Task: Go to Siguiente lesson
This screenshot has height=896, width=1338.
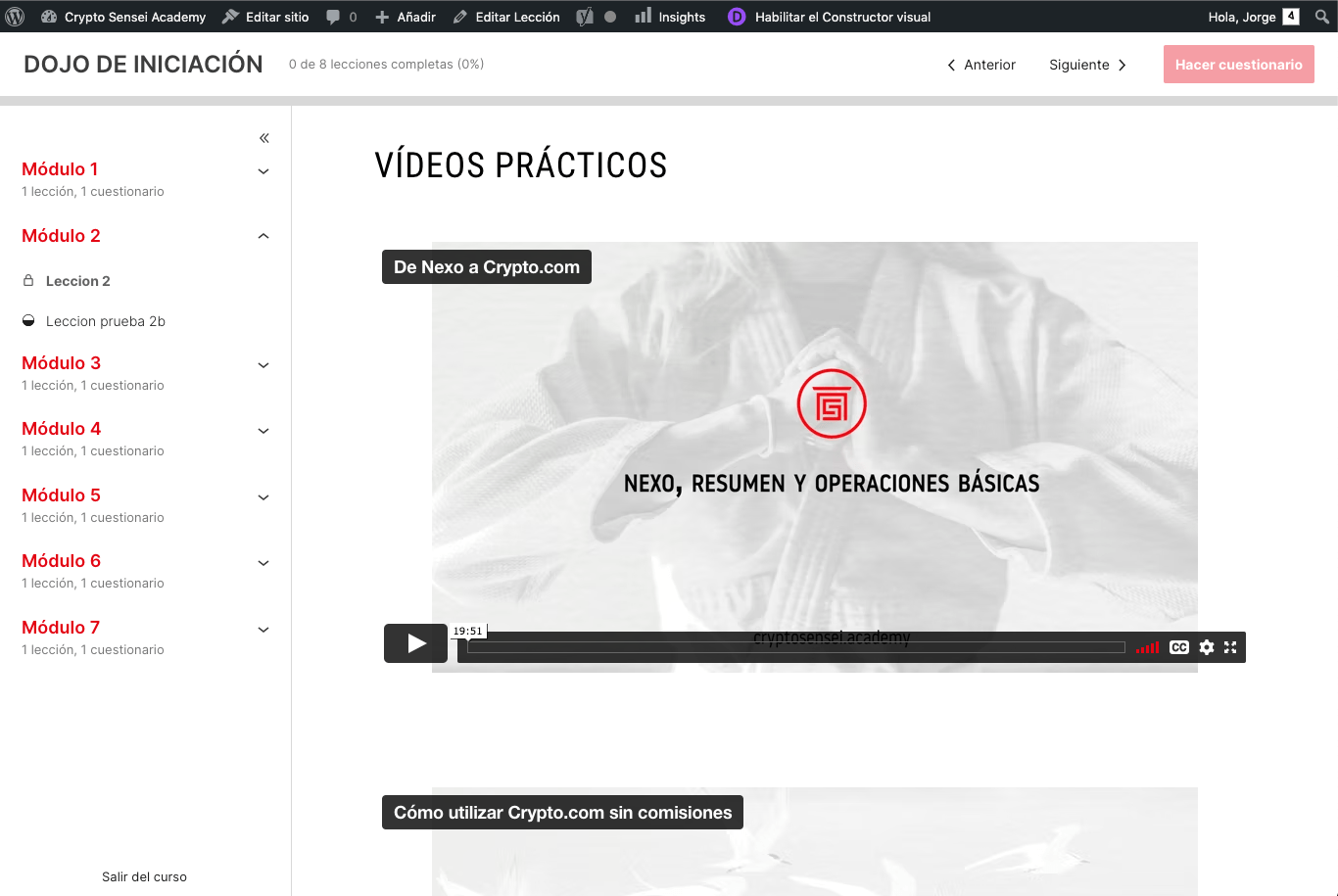Action: [1088, 65]
